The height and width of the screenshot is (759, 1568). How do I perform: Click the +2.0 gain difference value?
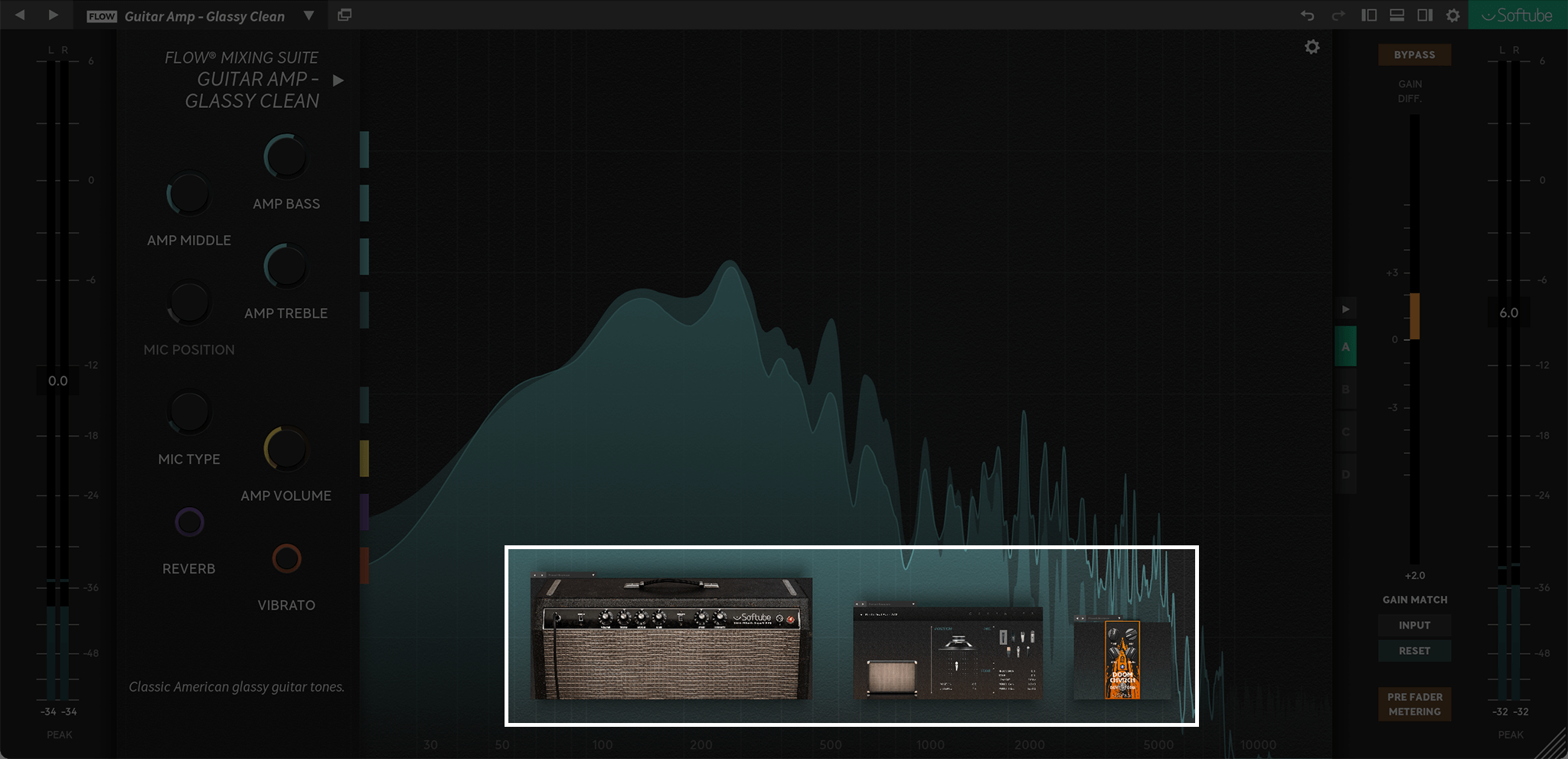pos(1415,576)
